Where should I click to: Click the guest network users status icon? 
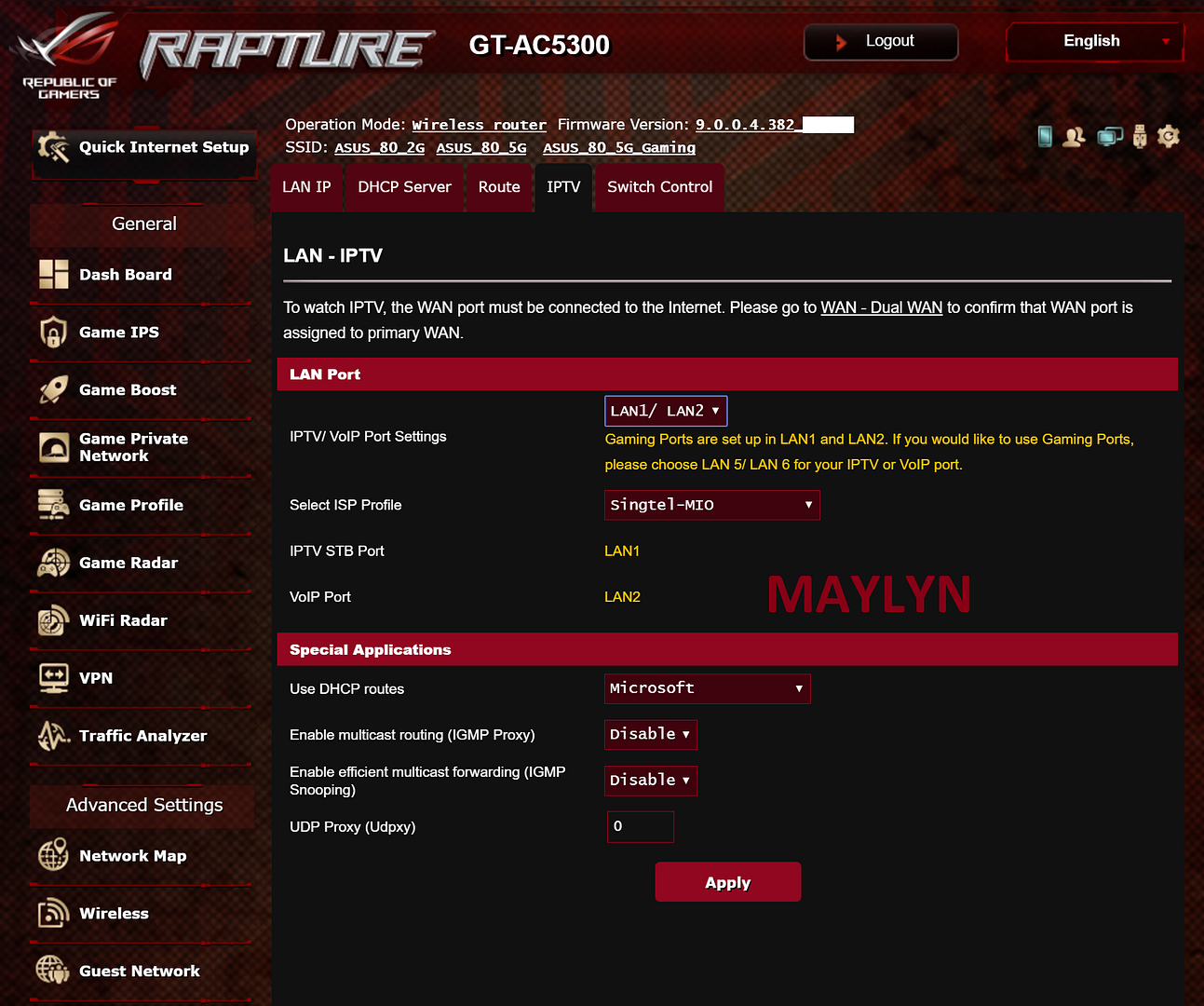[x=1075, y=137]
